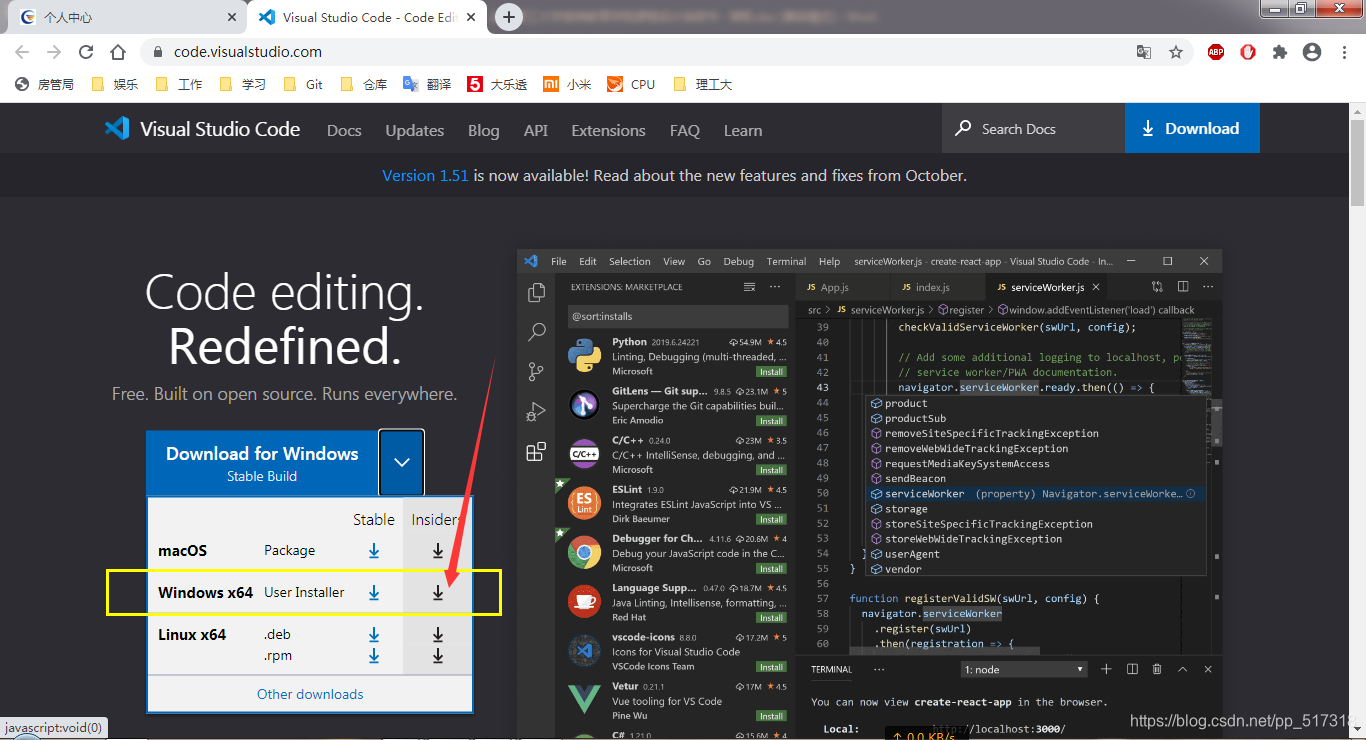The width and height of the screenshot is (1366, 740).
Task: Click the scrollbar up arrow
Action: [1357, 112]
